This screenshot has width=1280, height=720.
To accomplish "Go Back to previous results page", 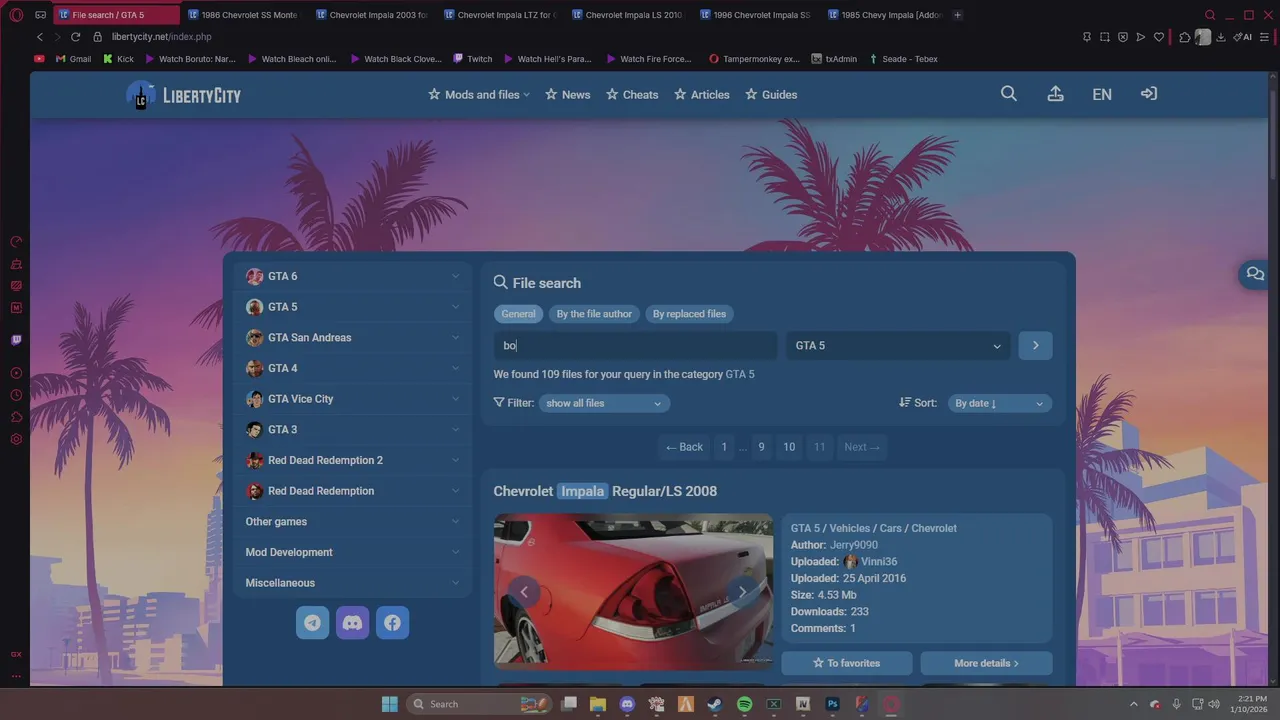I will click(x=684, y=447).
